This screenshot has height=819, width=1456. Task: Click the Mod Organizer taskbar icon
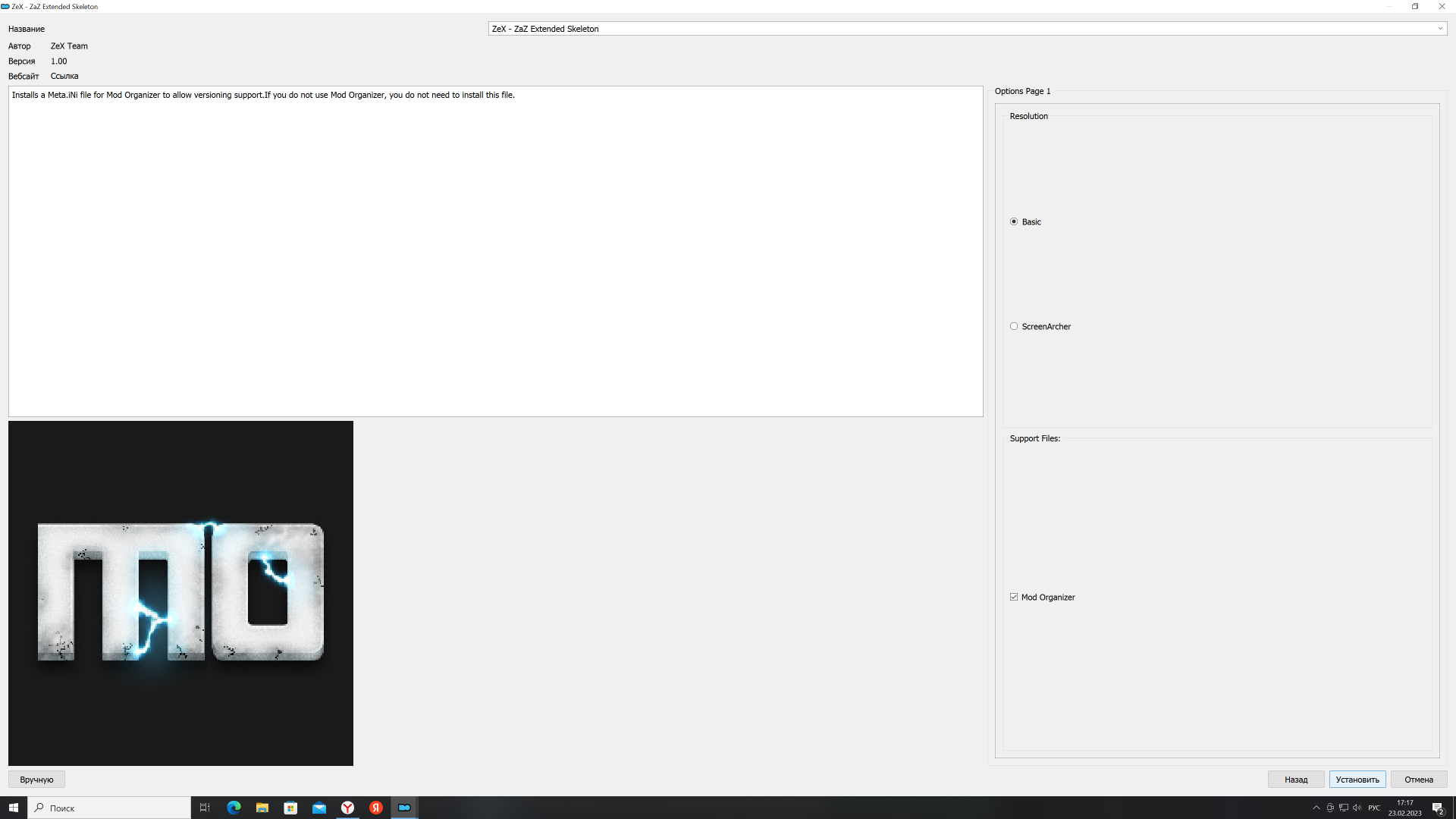click(404, 808)
